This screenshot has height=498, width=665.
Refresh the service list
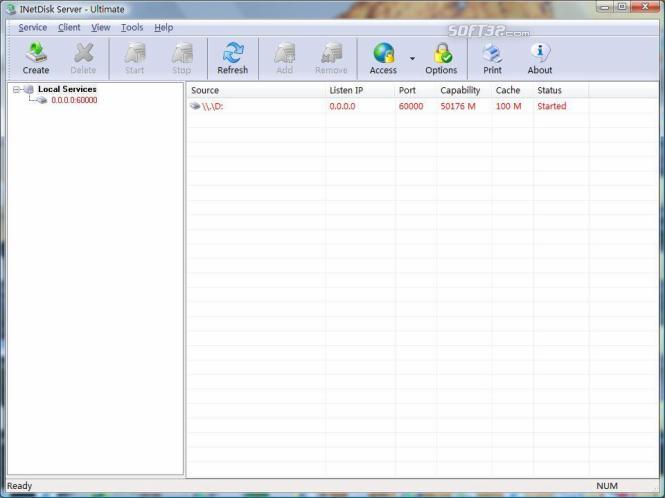(232, 59)
